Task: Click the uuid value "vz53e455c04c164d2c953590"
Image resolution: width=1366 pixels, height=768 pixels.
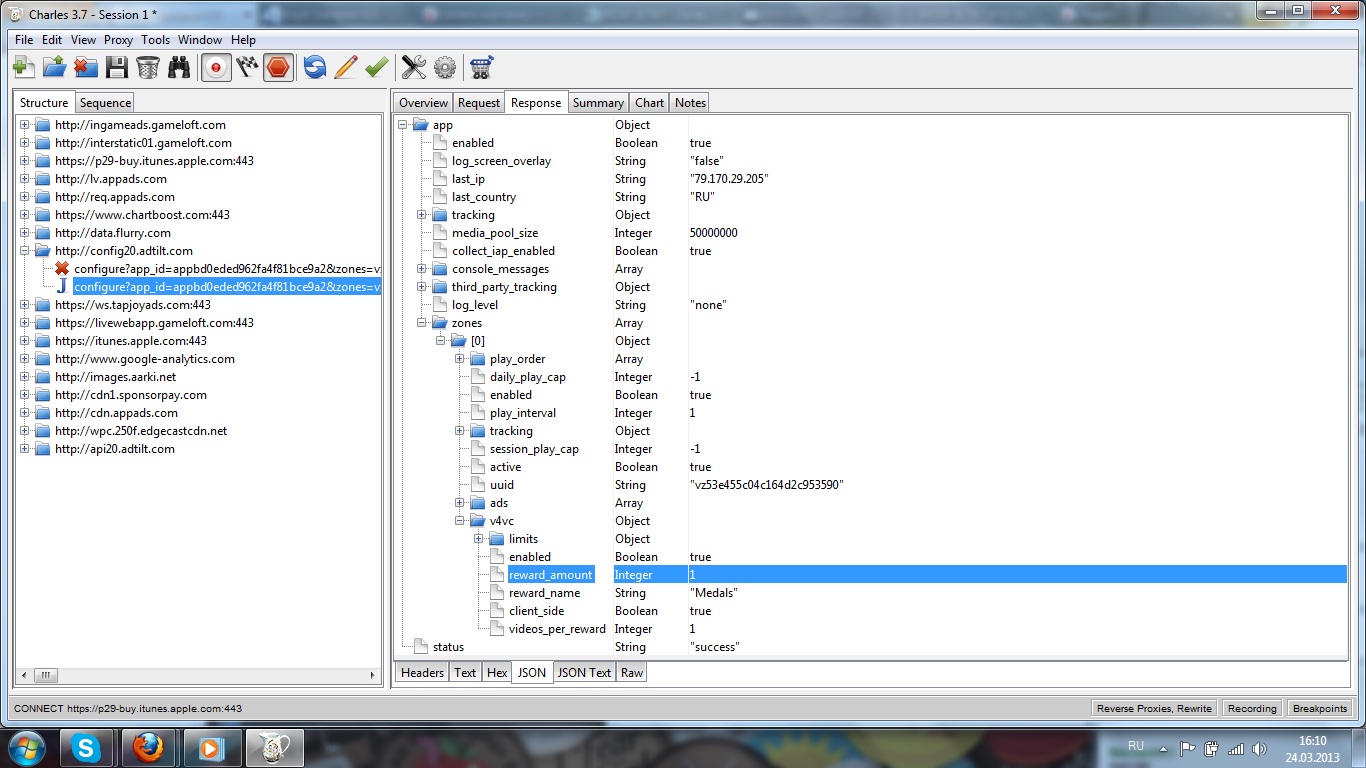Action: 767,485
